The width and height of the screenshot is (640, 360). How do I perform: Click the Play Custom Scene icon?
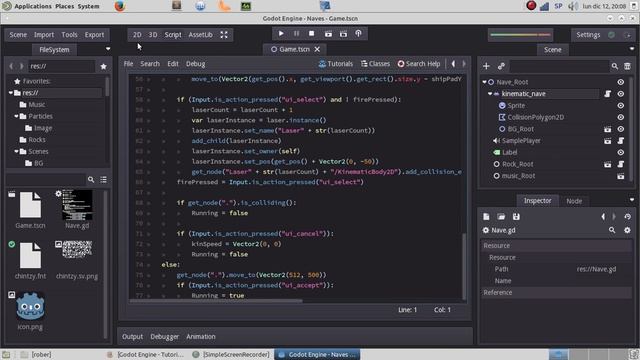(343, 34)
